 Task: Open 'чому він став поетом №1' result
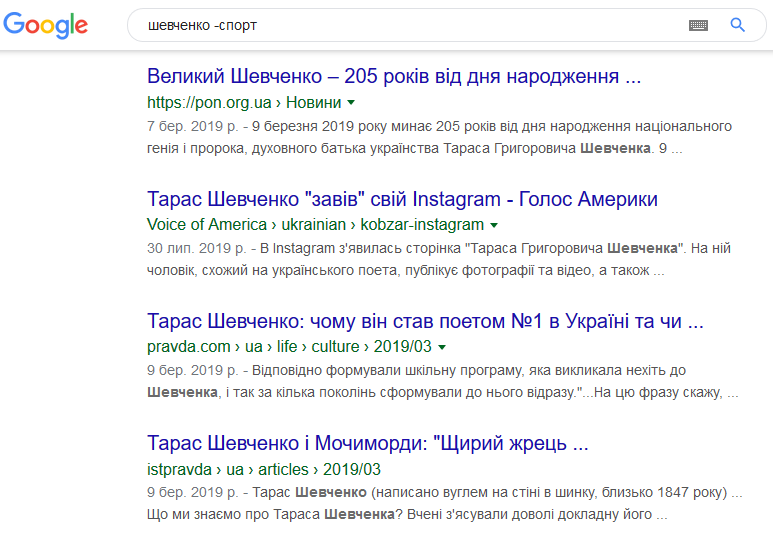425,321
